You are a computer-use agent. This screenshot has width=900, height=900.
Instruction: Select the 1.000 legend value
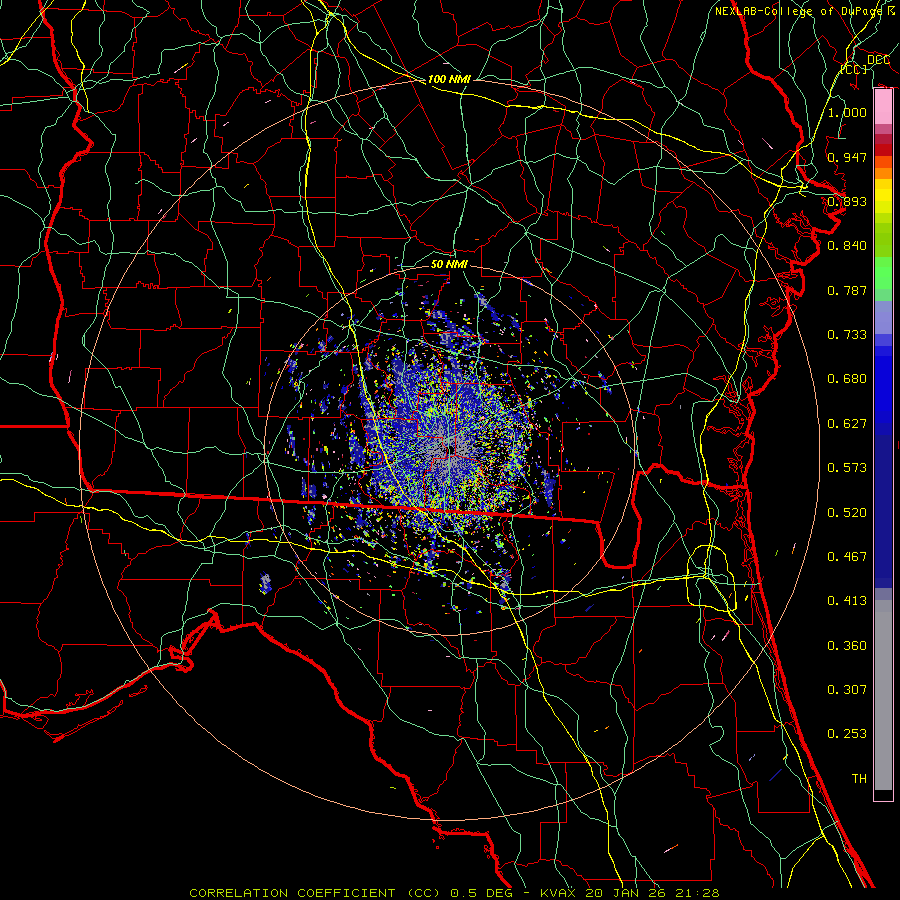(x=847, y=112)
